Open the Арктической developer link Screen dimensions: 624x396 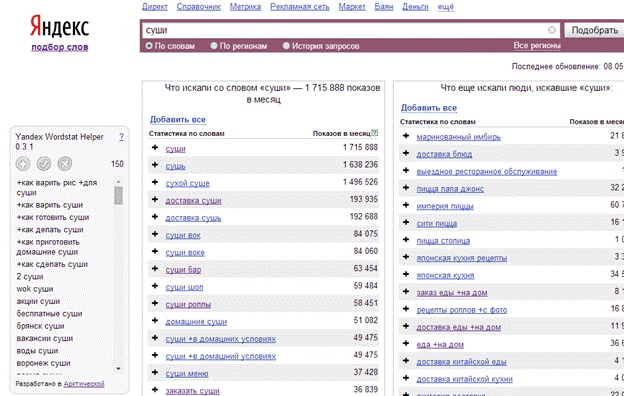pyautogui.click(x=84, y=384)
